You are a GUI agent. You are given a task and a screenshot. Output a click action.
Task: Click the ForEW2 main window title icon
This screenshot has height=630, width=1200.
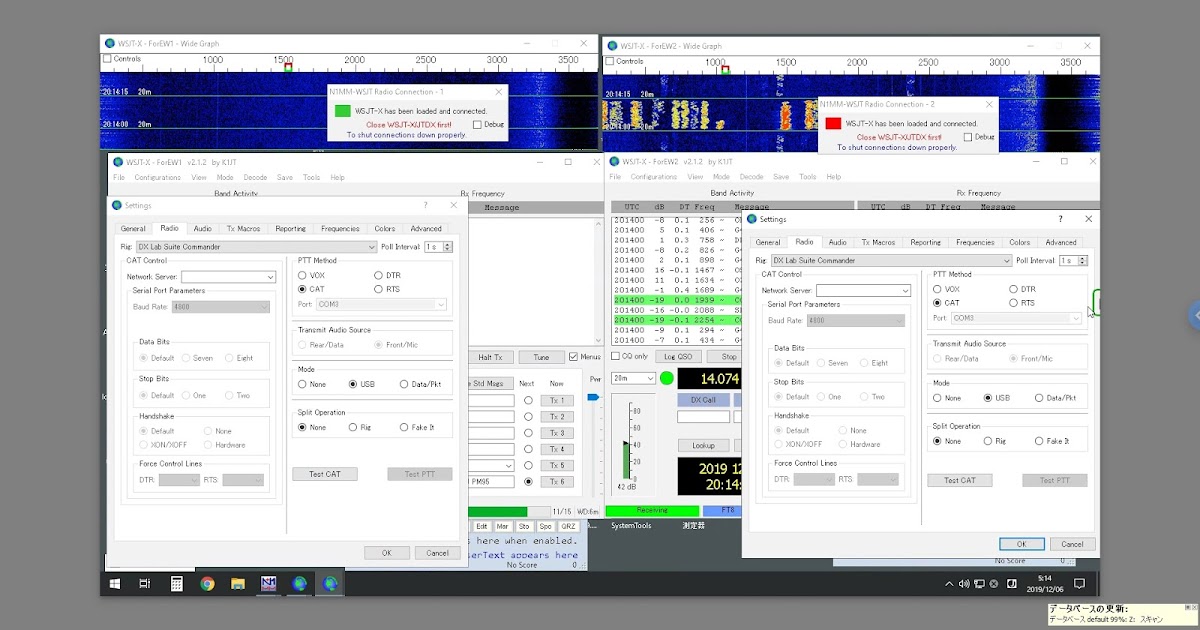point(614,161)
